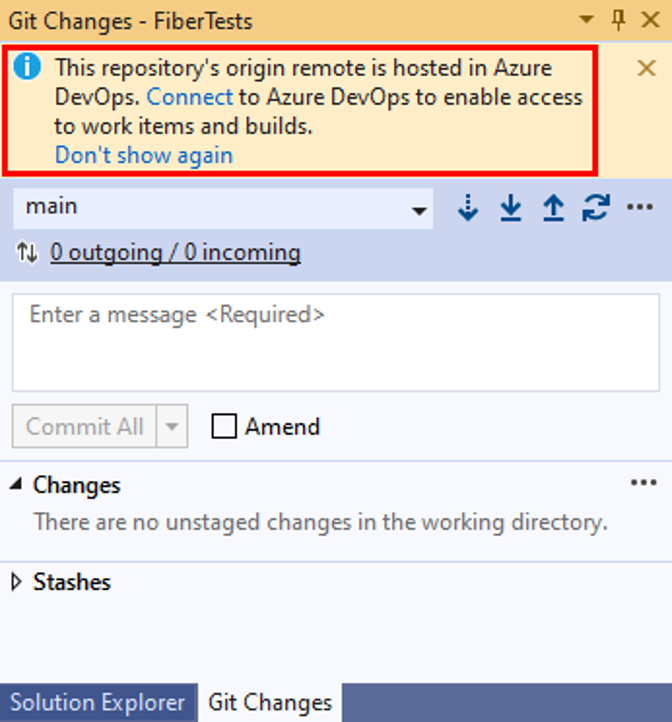This screenshot has height=722, width=672.
Task: Click the pin auto-hide icon
Action: coord(618,19)
